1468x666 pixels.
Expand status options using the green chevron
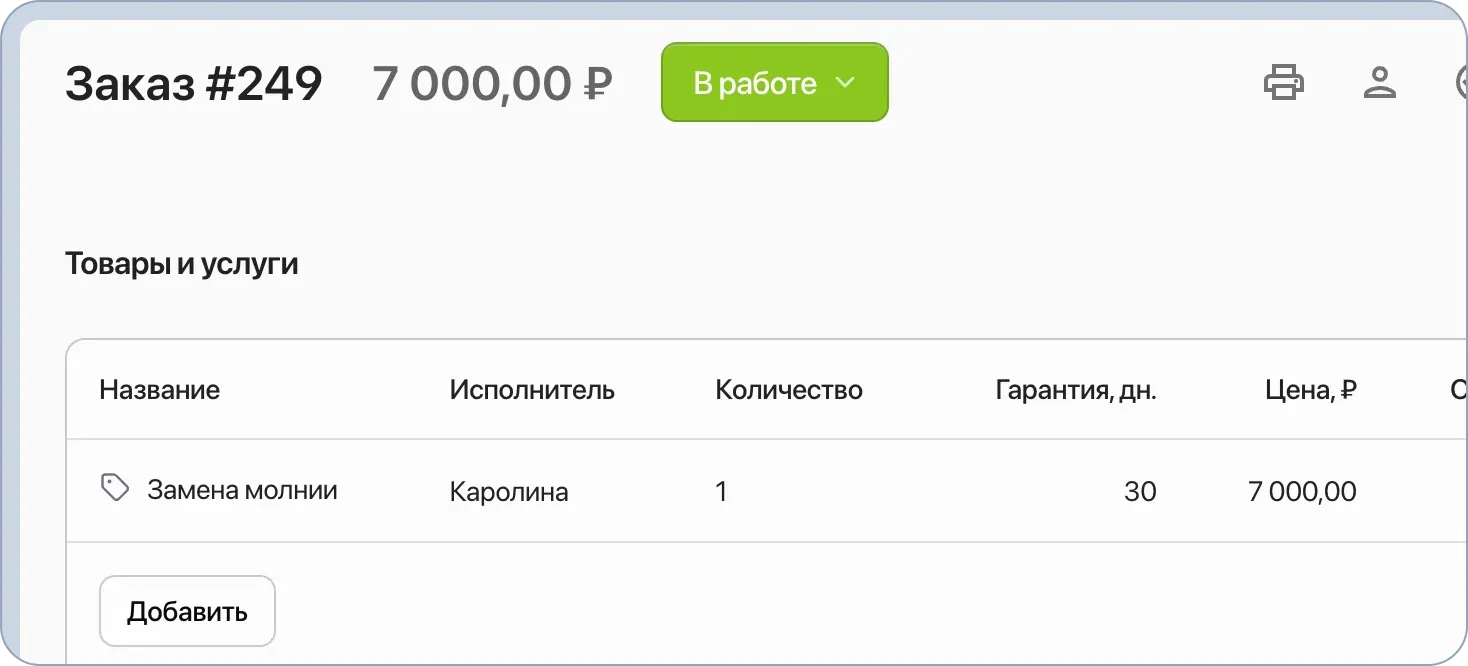pos(845,83)
